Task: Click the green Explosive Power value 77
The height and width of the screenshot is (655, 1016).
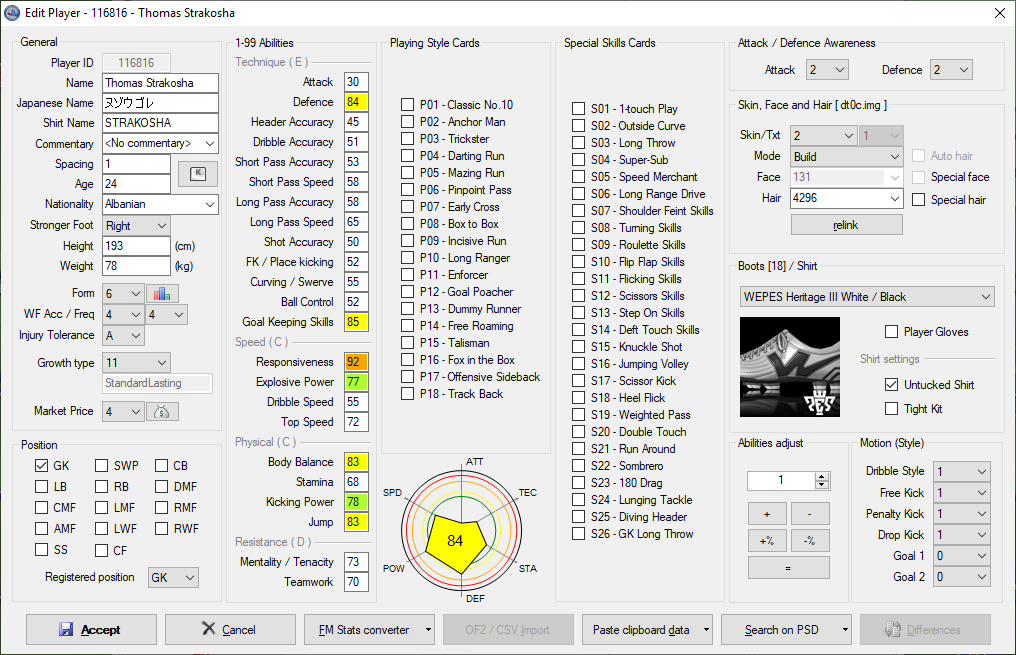Action: click(x=356, y=382)
